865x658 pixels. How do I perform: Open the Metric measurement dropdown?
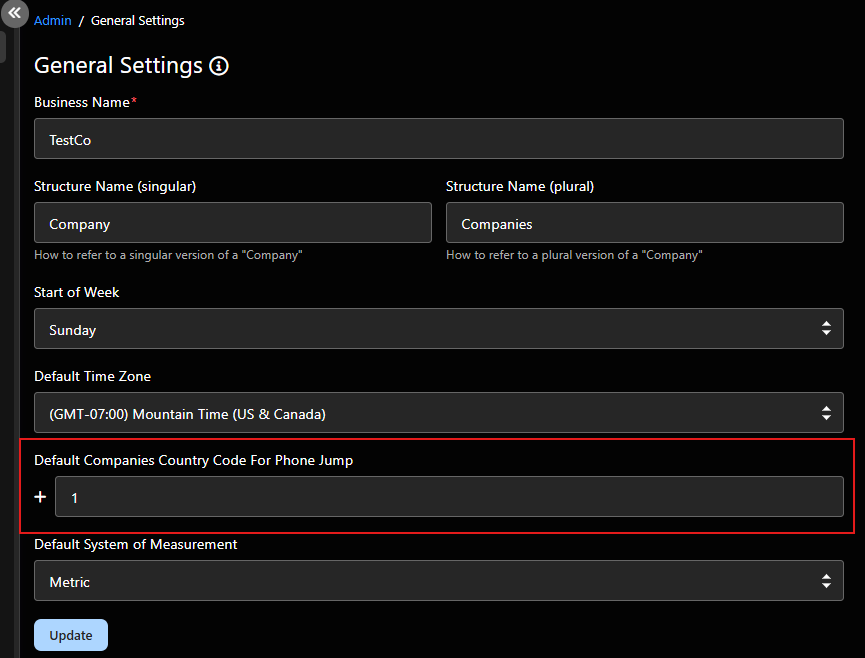[439, 581]
